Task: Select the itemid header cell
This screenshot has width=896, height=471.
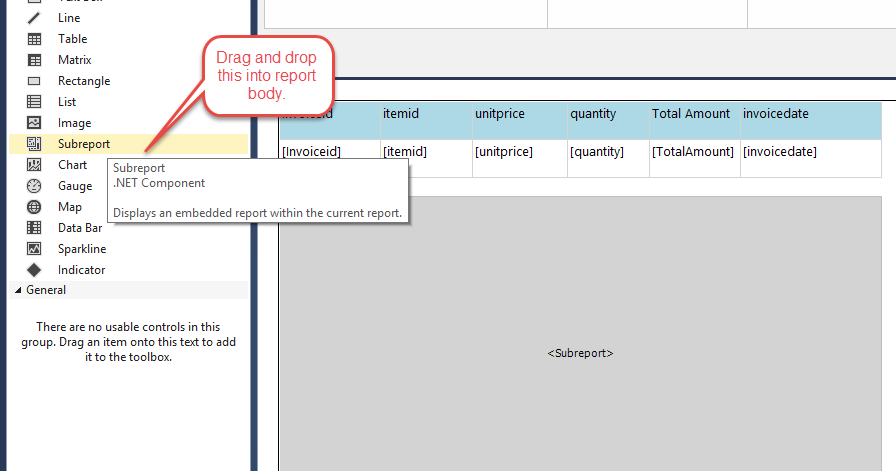Action: tap(426, 121)
